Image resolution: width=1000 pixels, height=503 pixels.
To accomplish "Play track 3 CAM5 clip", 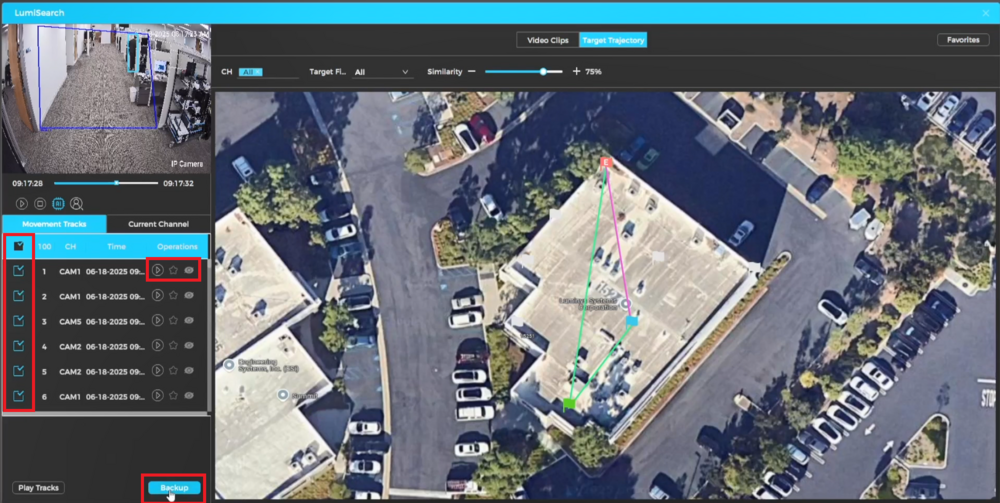I will tap(158, 321).
